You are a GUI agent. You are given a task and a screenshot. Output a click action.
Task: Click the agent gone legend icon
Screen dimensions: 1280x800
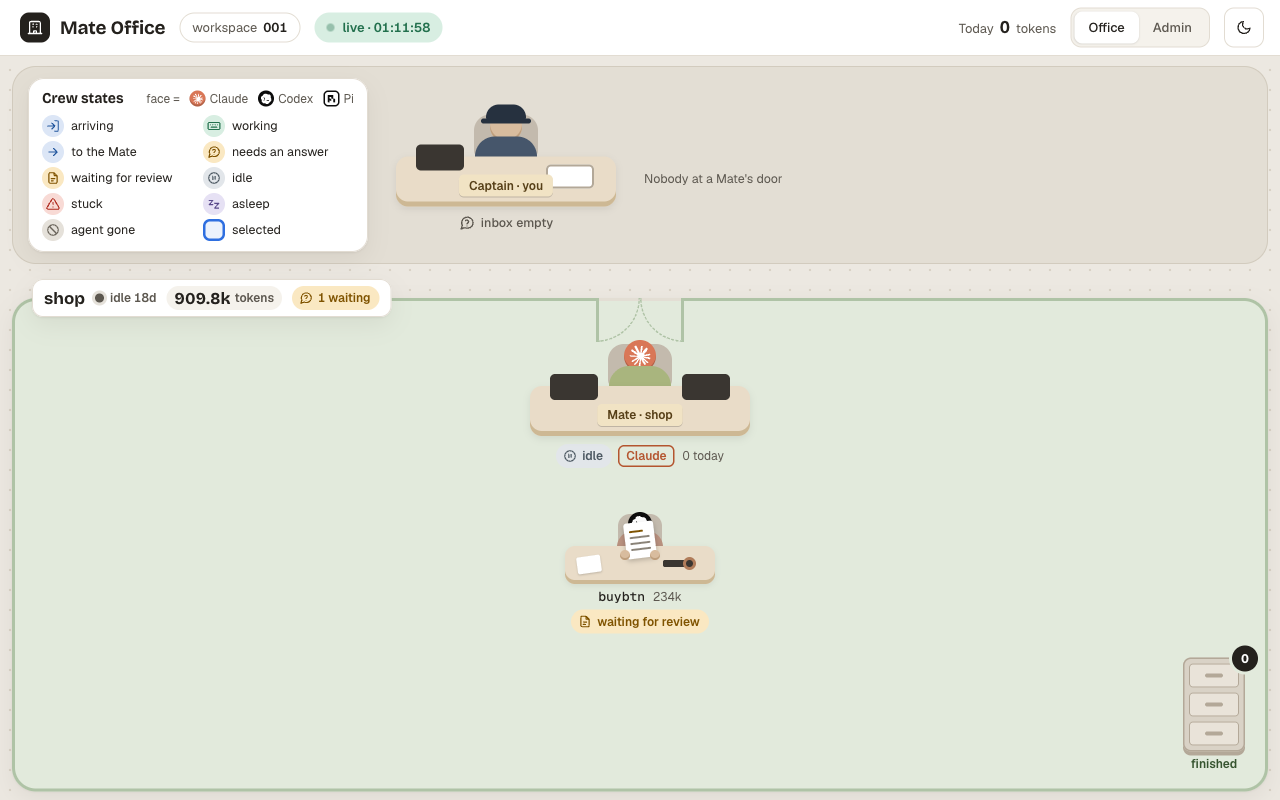[x=53, y=230]
